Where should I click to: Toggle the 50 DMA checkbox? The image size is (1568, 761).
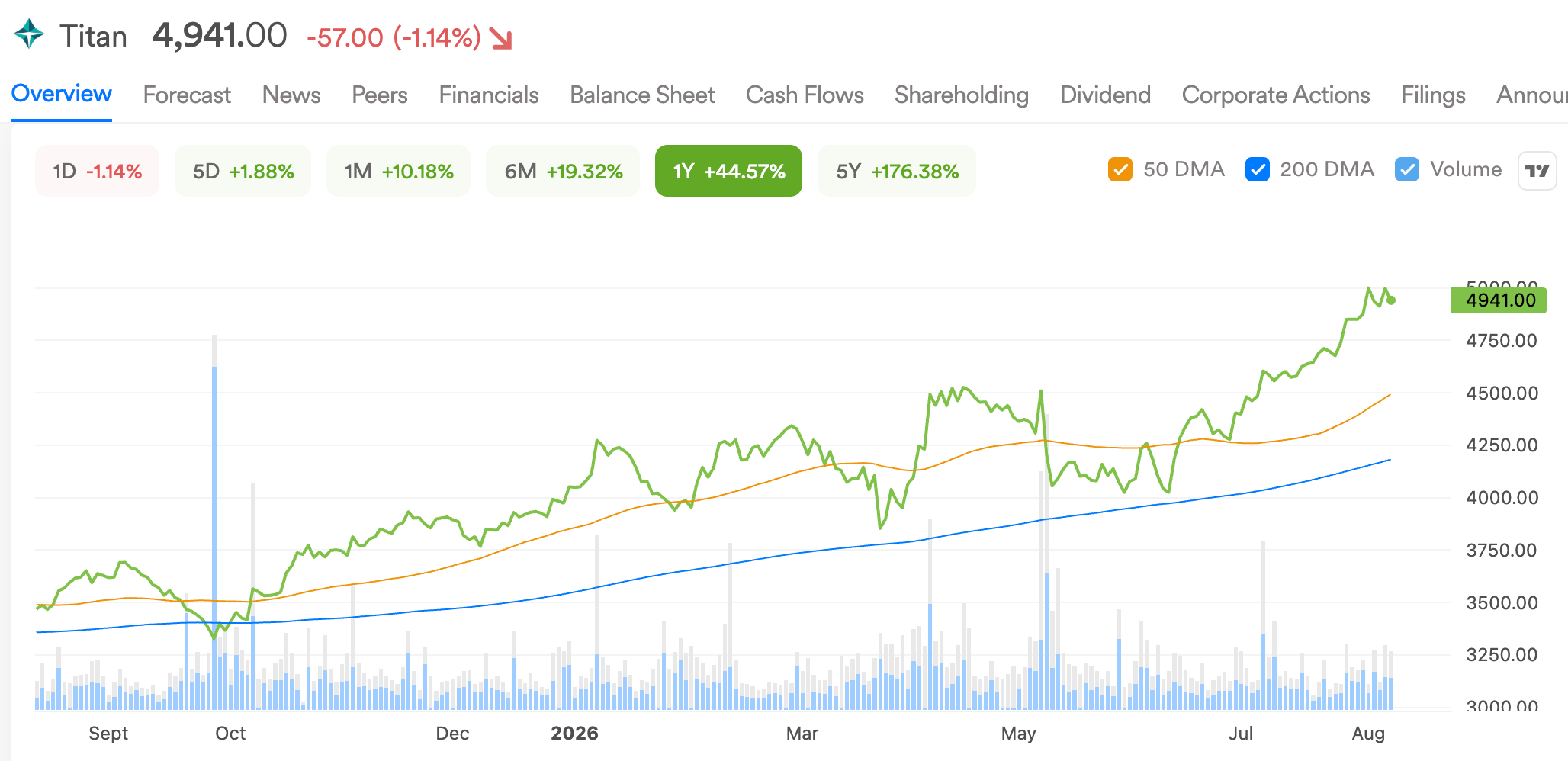1120,169
